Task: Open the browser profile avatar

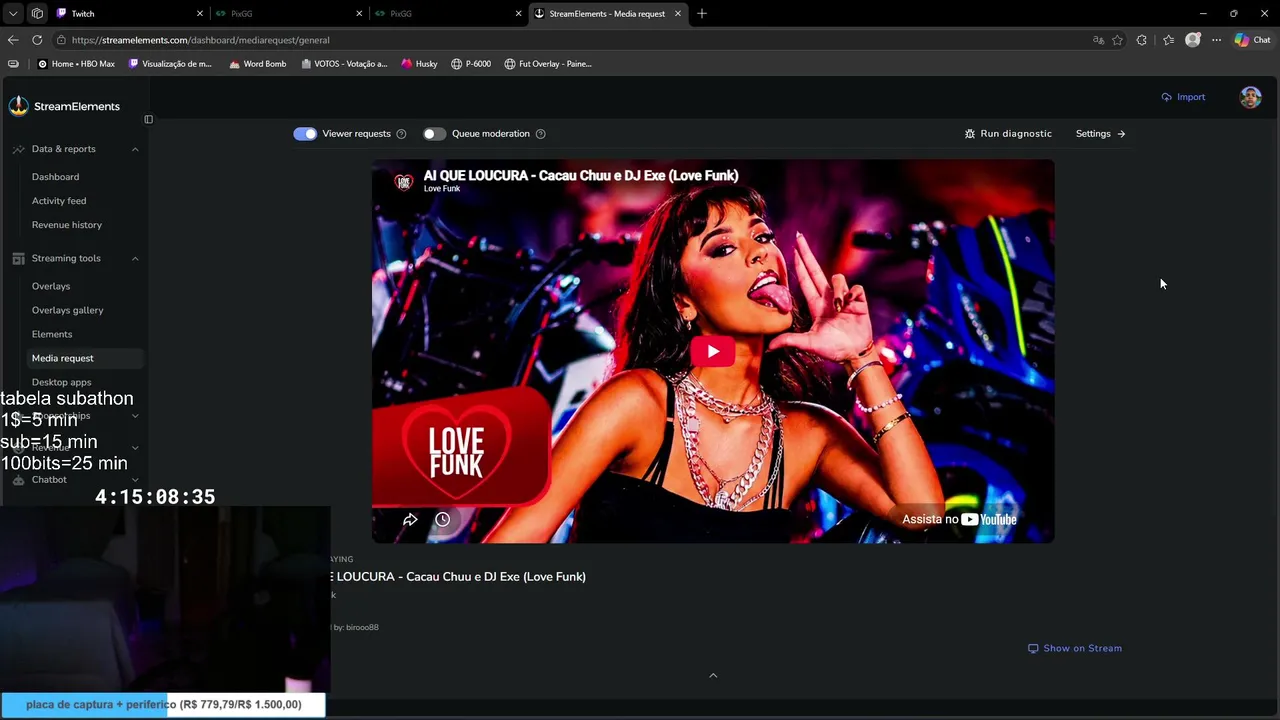Action: pyautogui.click(x=1192, y=40)
